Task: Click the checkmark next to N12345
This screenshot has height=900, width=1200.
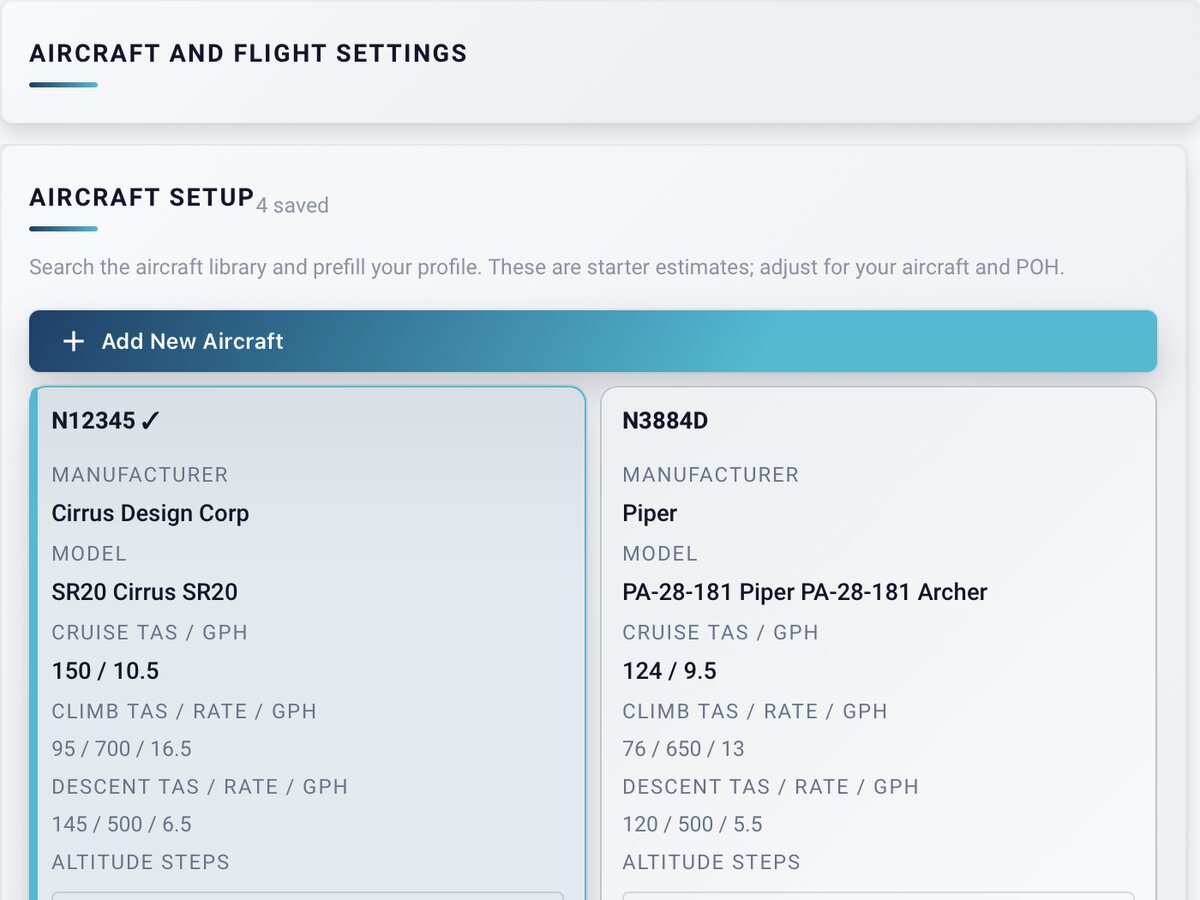Action: [150, 421]
